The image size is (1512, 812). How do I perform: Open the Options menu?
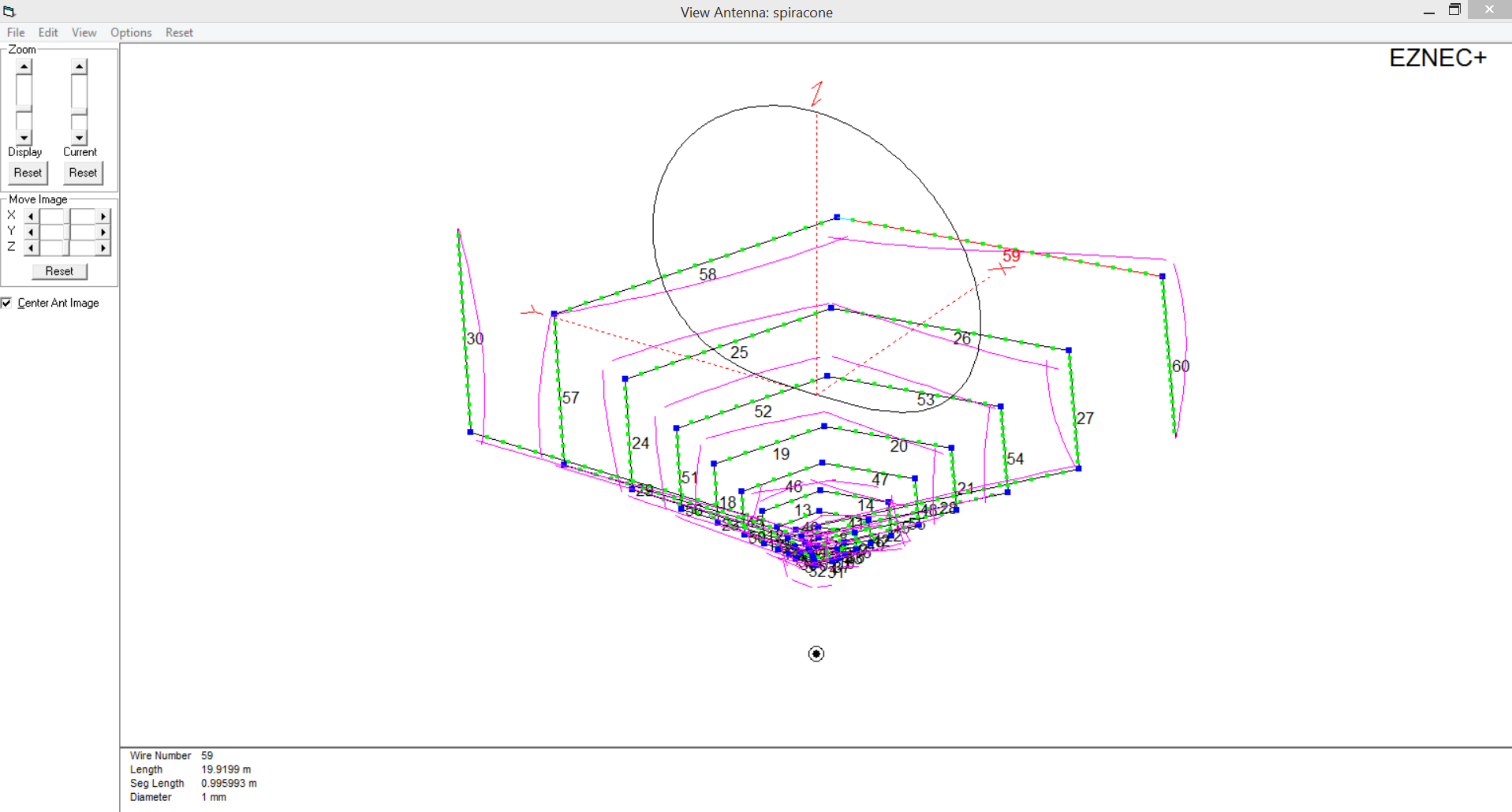point(131,32)
